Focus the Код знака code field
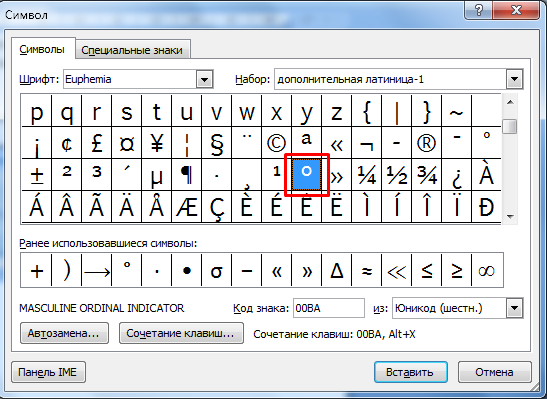The width and height of the screenshot is (547, 399). (329, 308)
